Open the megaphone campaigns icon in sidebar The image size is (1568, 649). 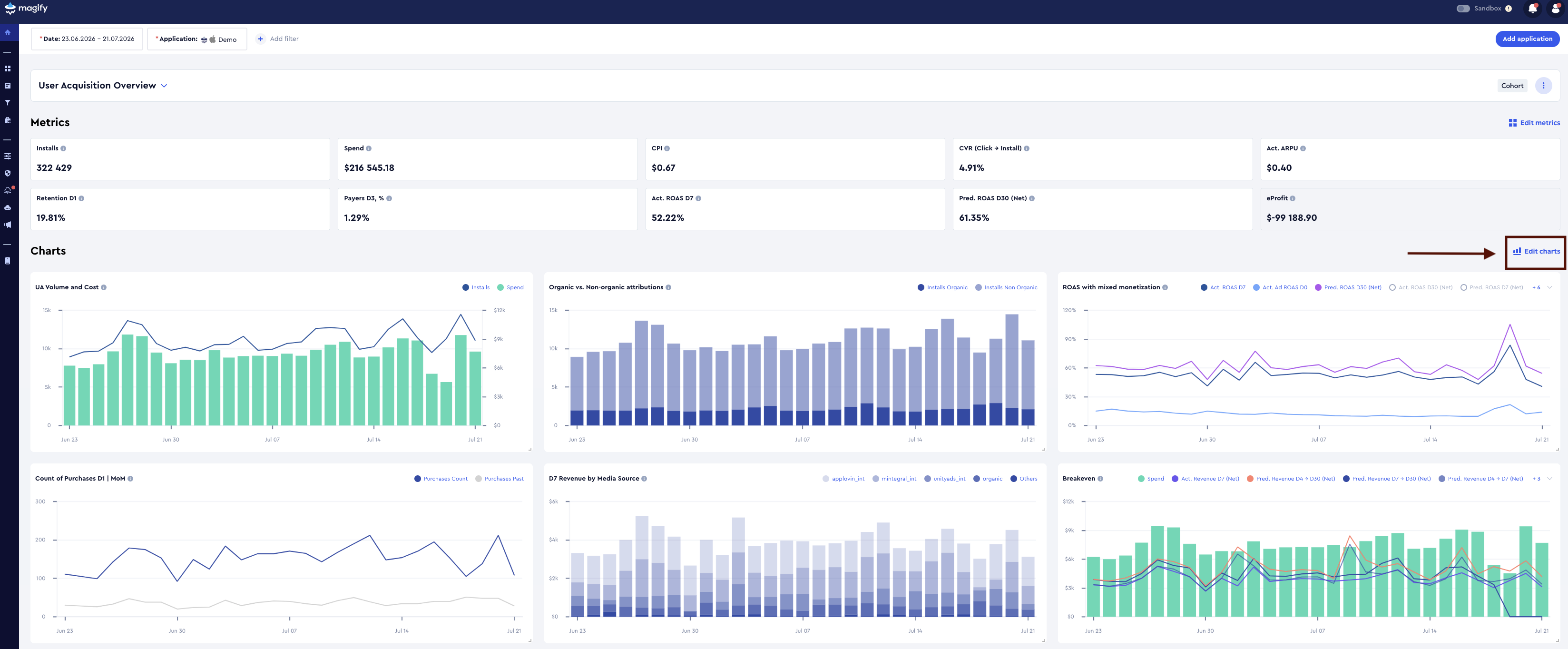[x=8, y=225]
